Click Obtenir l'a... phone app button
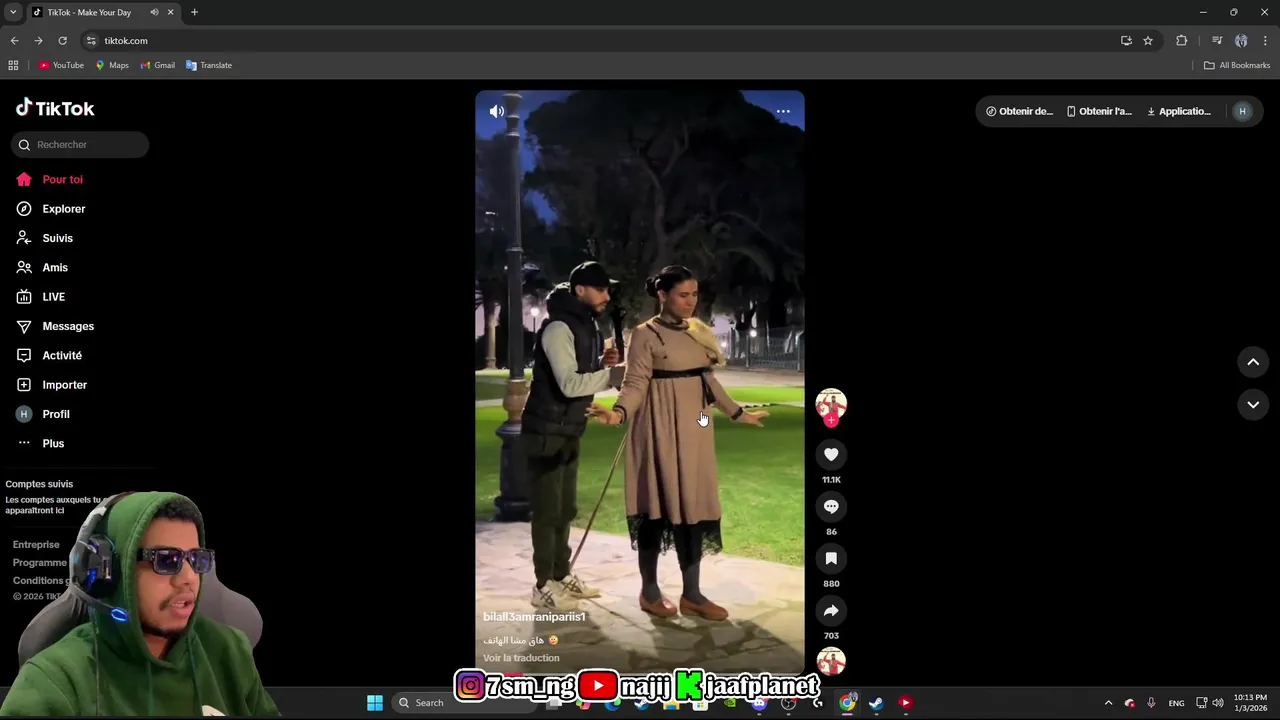The width and height of the screenshot is (1280, 720). (1099, 111)
